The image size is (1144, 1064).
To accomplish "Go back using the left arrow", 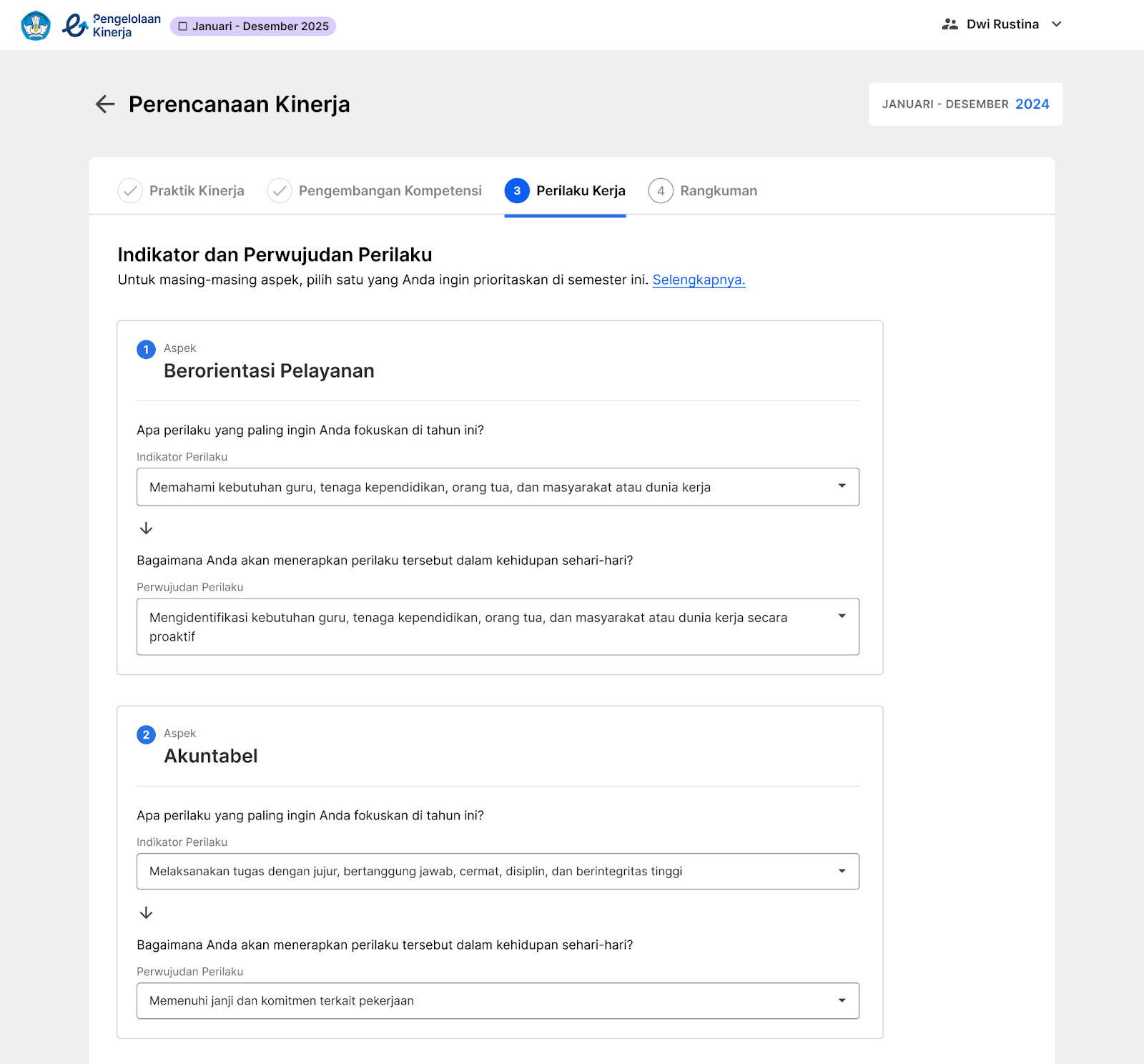I will (x=105, y=104).
